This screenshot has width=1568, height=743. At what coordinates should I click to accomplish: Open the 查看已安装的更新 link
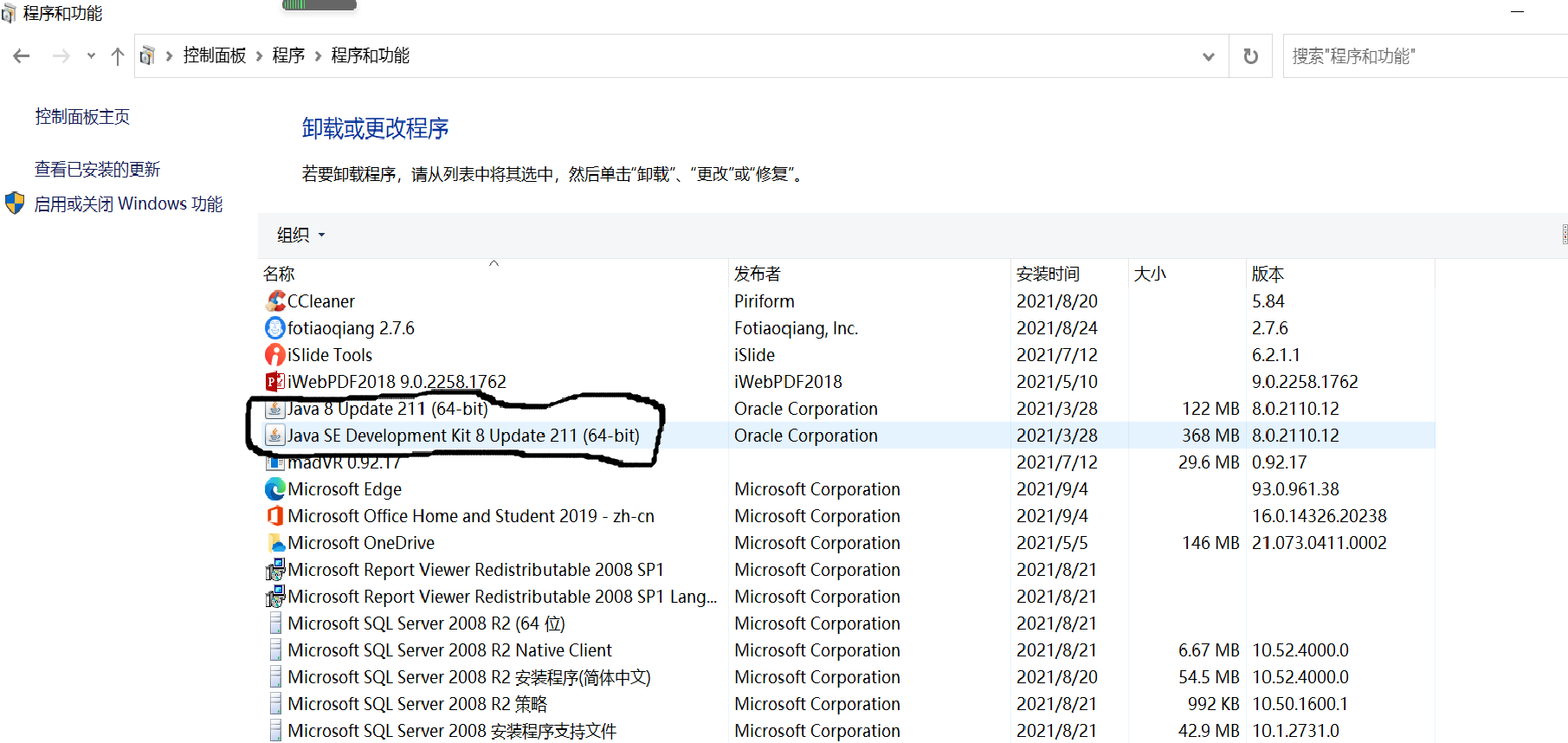click(98, 170)
